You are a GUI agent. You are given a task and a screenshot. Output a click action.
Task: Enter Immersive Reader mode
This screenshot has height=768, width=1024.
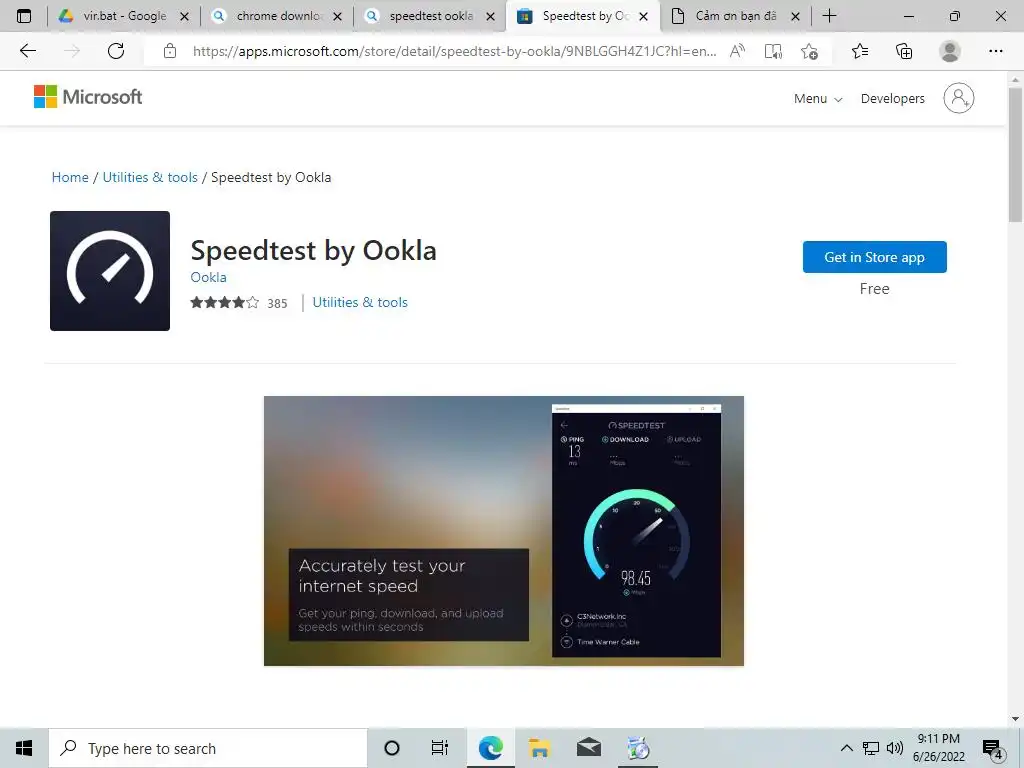click(773, 51)
